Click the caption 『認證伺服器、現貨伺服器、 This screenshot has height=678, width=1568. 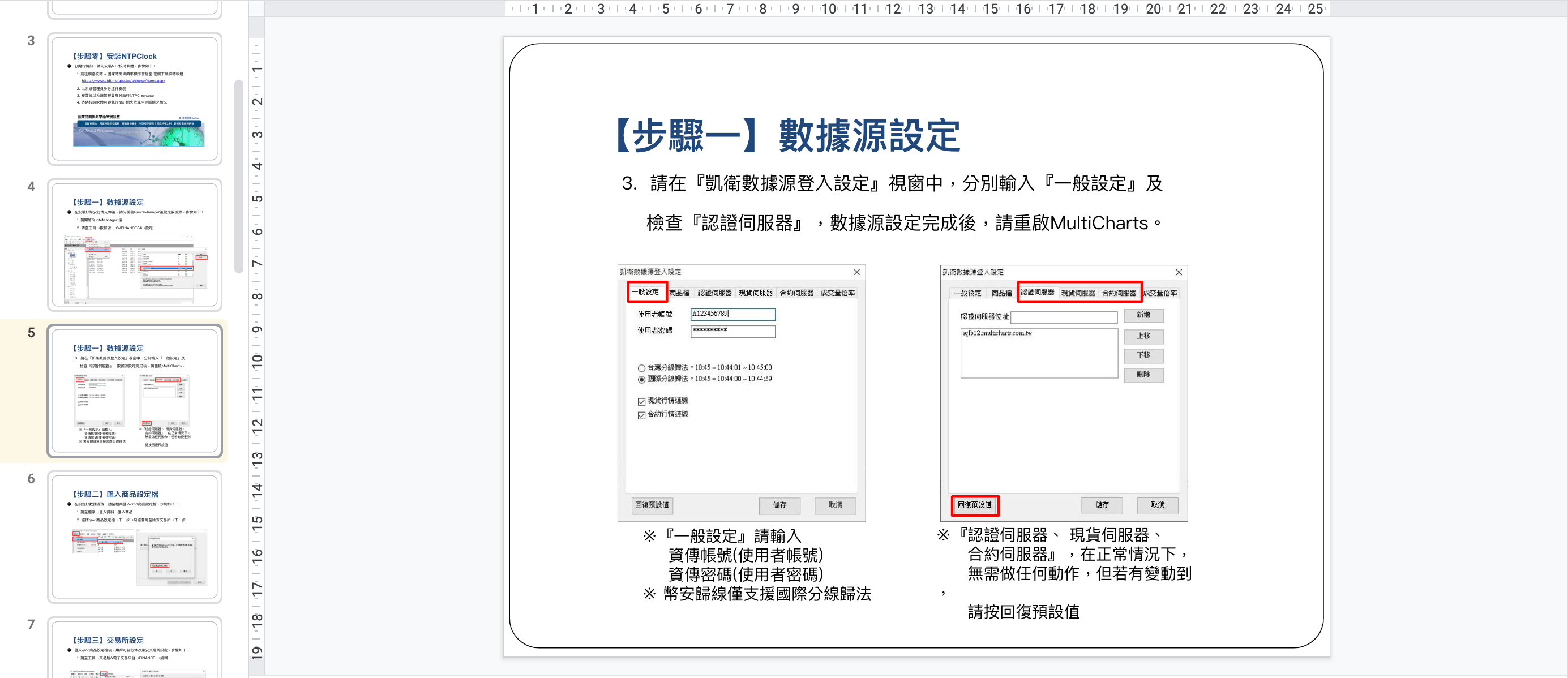point(1050,535)
